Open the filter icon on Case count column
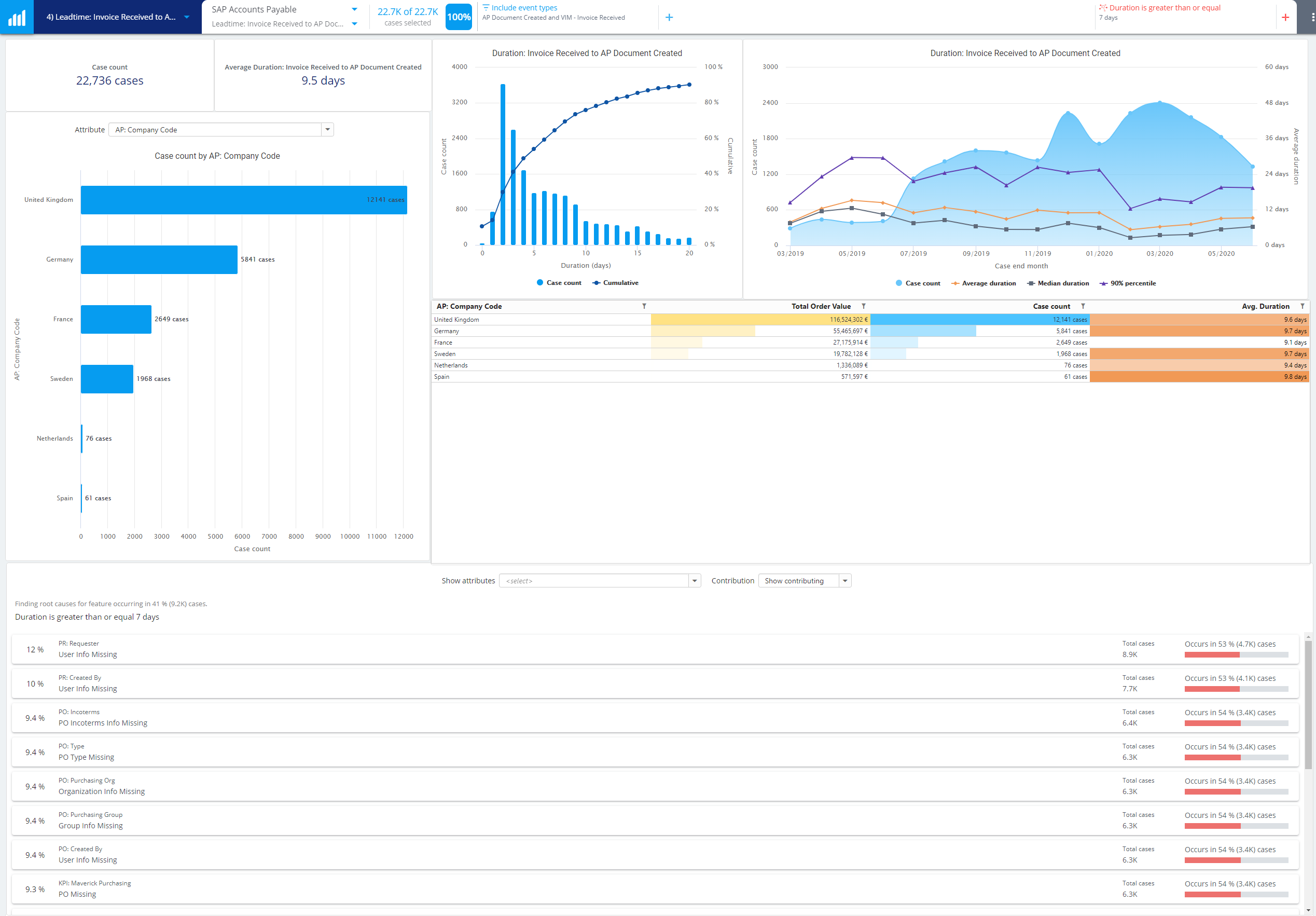Image resolution: width=1316 pixels, height=916 pixels. 1083,306
